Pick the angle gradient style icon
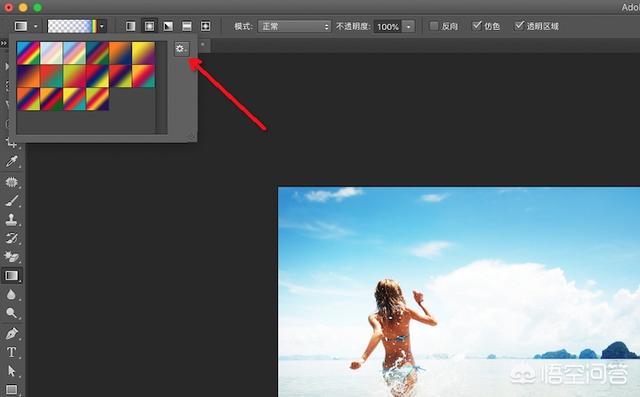This screenshot has height=397, width=640. pyautogui.click(x=168, y=27)
